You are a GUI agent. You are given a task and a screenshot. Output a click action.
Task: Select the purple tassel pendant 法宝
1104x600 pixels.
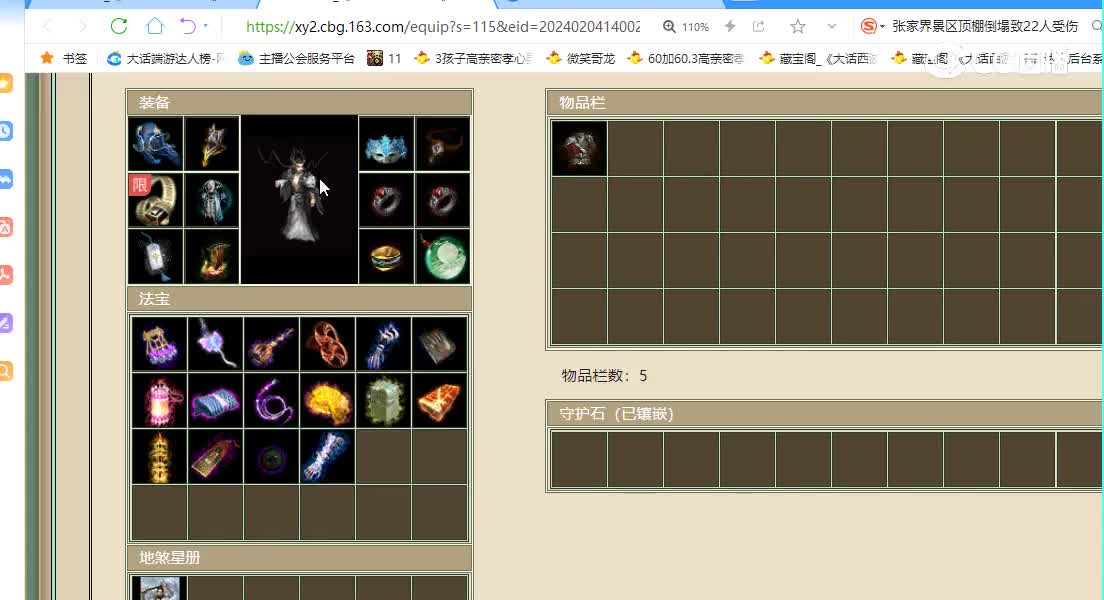pos(215,344)
